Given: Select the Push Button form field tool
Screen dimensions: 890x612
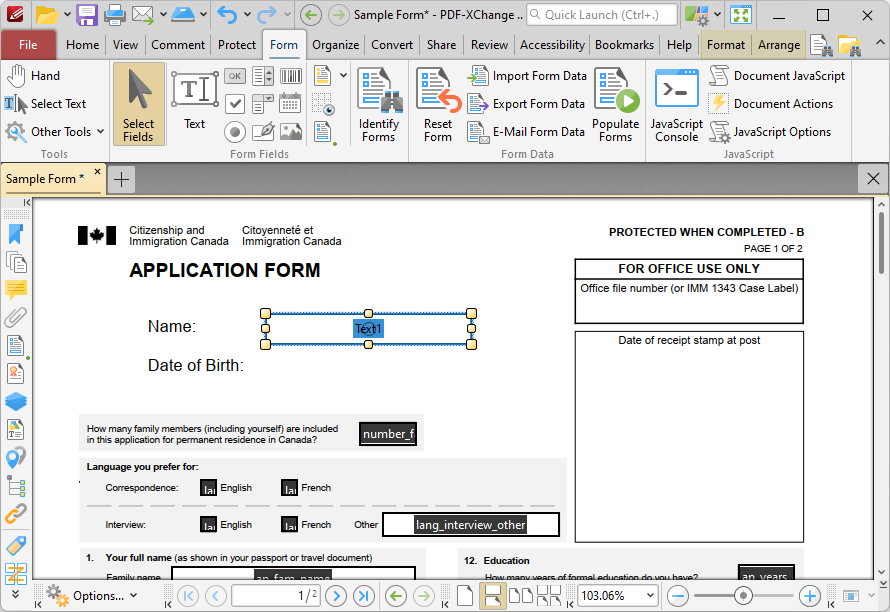Looking at the screenshot, I should click(235, 75).
